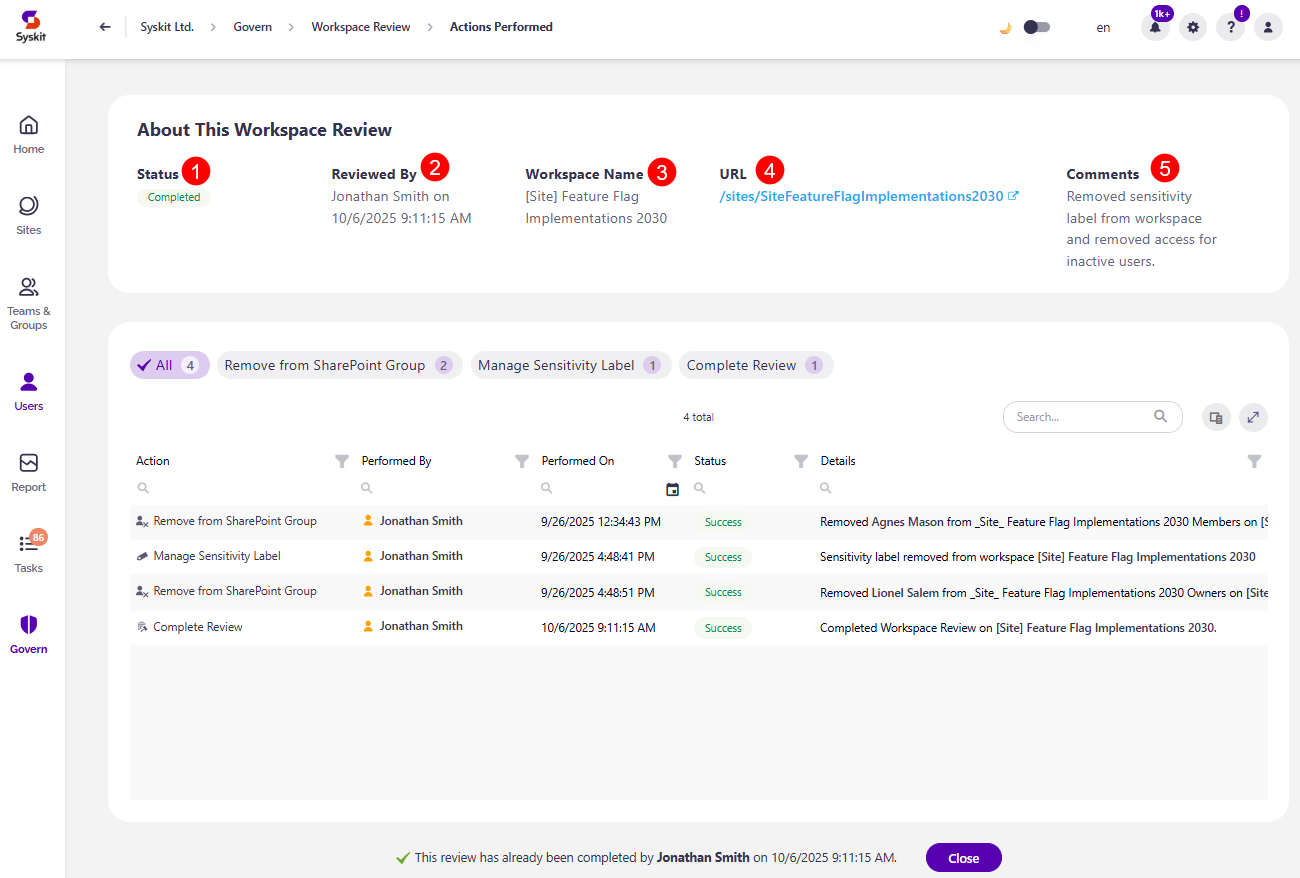Switch to Remove from SharePoint Group filter
This screenshot has height=878, width=1300.
[x=339, y=365]
